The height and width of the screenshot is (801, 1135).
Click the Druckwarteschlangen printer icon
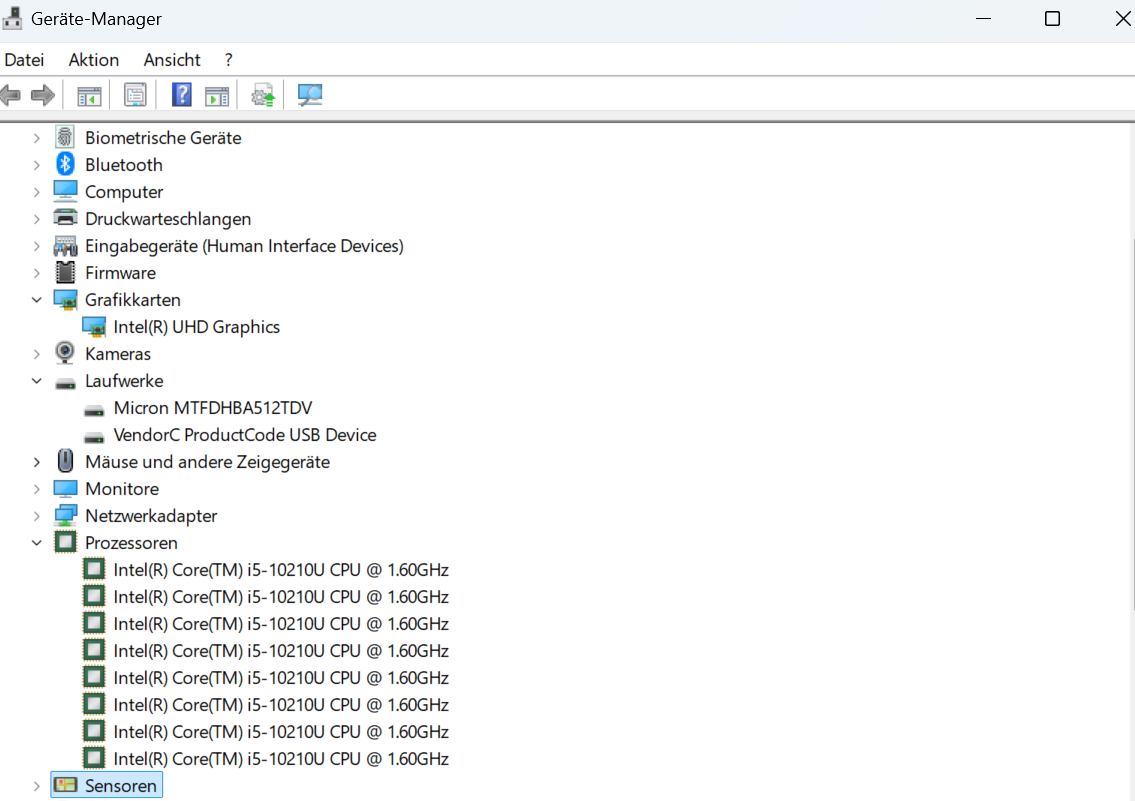[65, 219]
